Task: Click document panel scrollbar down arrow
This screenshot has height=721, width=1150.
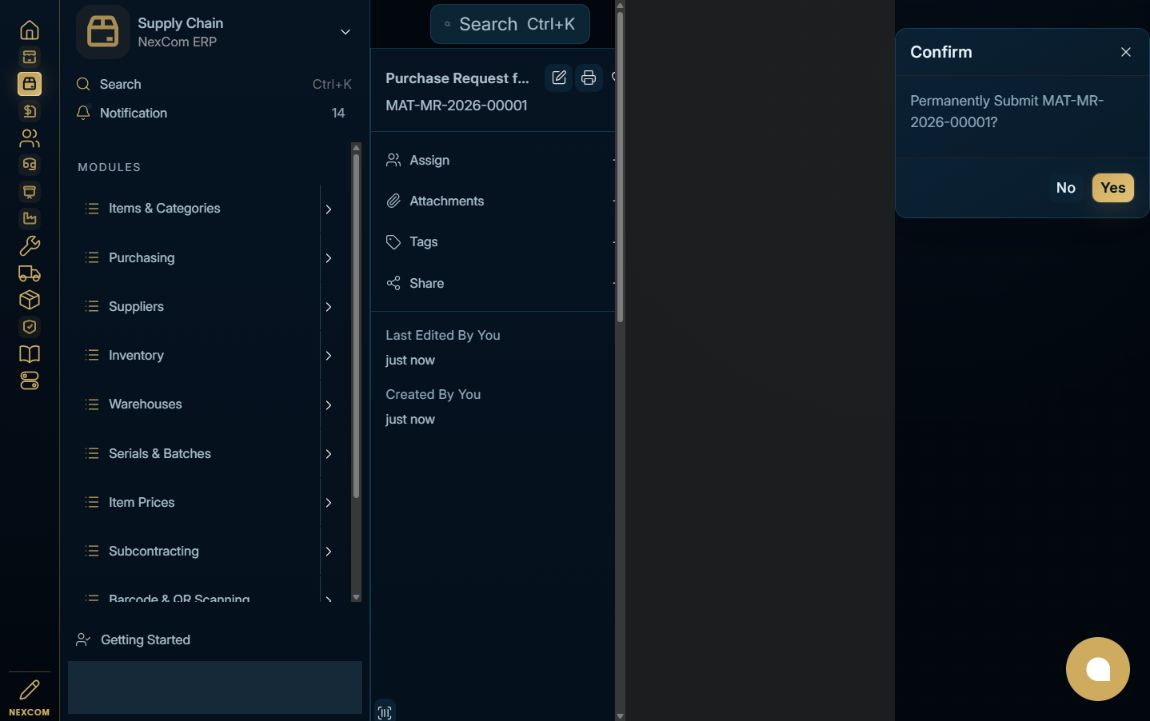Action: click(x=620, y=716)
